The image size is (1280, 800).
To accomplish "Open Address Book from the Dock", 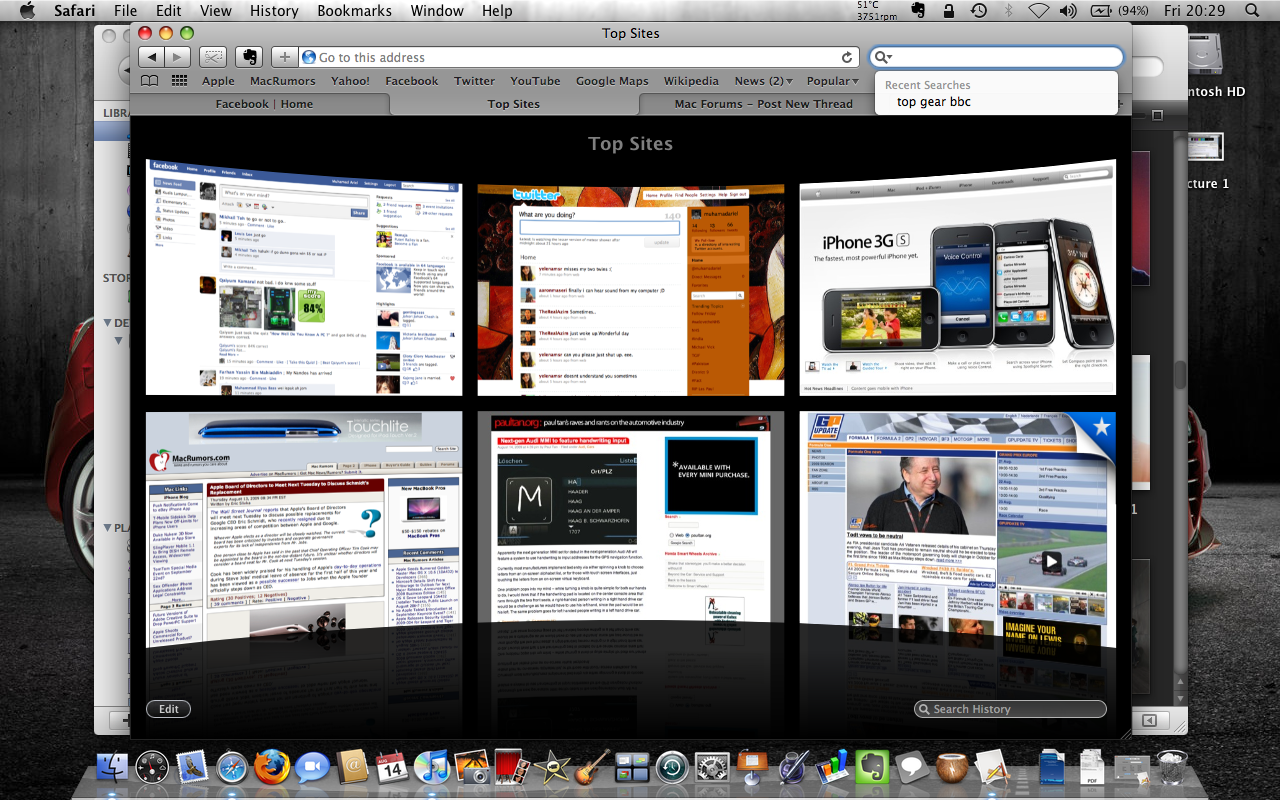I will pyautogui.click(x=352, y=769).
